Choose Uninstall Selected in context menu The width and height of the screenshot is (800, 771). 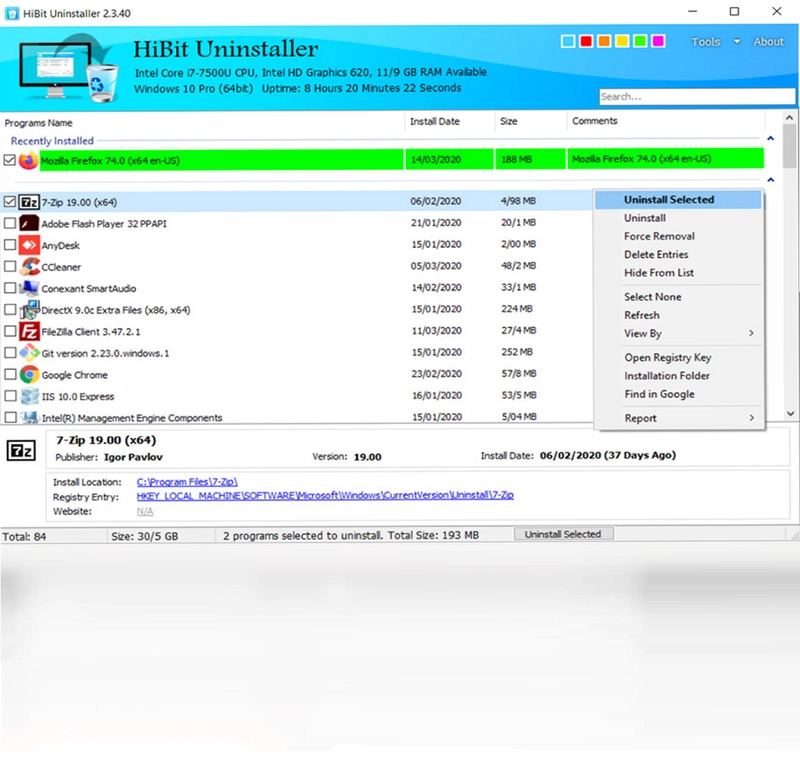click(678, 200)
